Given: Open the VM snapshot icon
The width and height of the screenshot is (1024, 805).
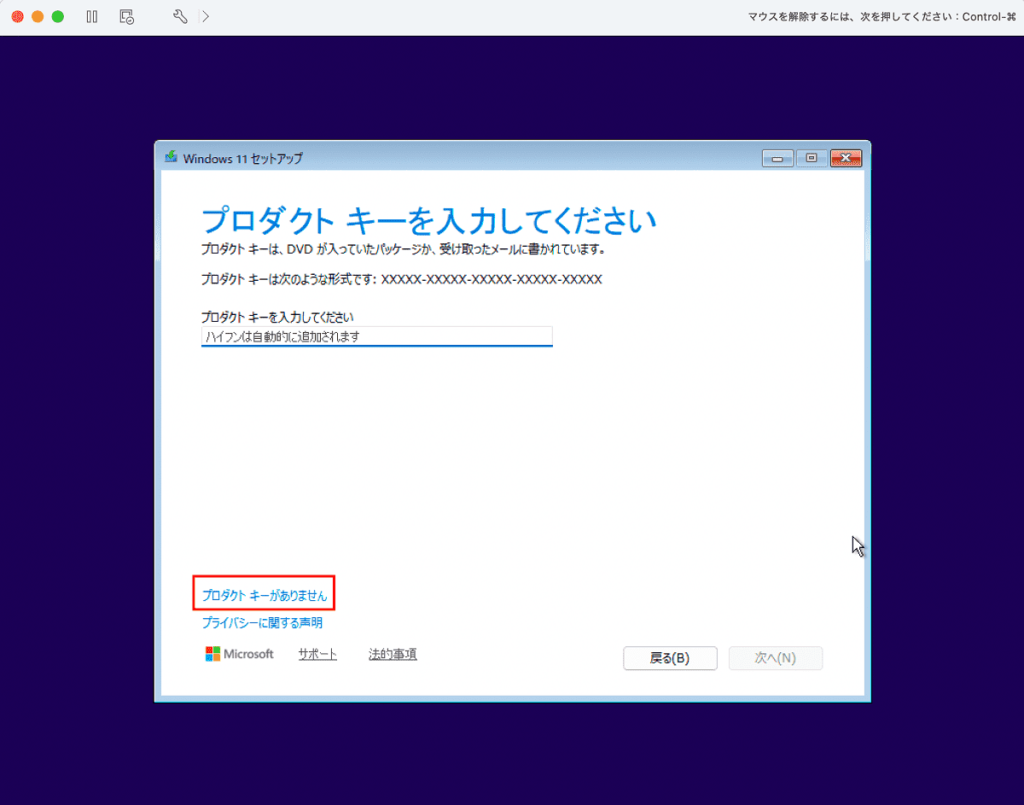Looking at the screenshot, I should coord(127,17).
